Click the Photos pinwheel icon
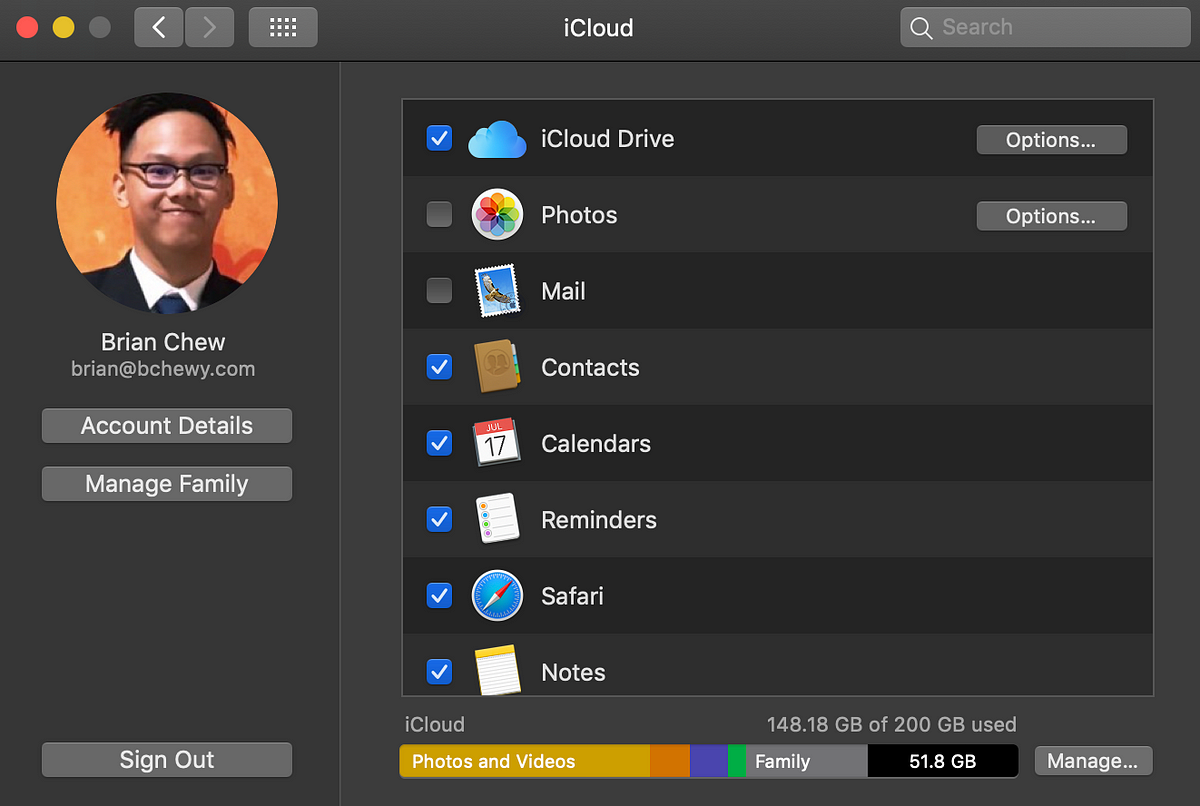The height and width of the screenshot is (806, 1200). pyautogui.click(x=497, y=215)
